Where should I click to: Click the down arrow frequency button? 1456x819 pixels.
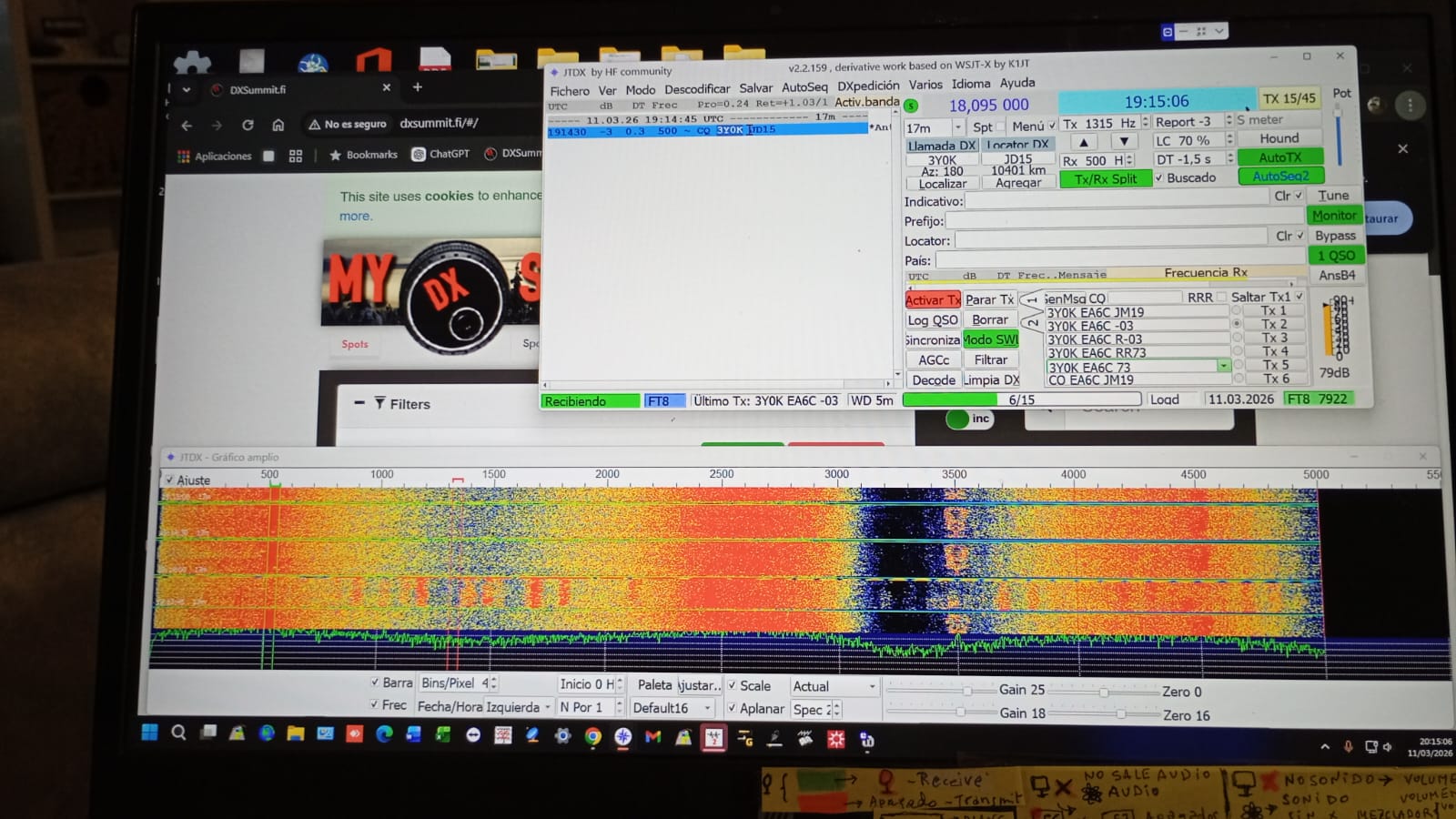1125,142
